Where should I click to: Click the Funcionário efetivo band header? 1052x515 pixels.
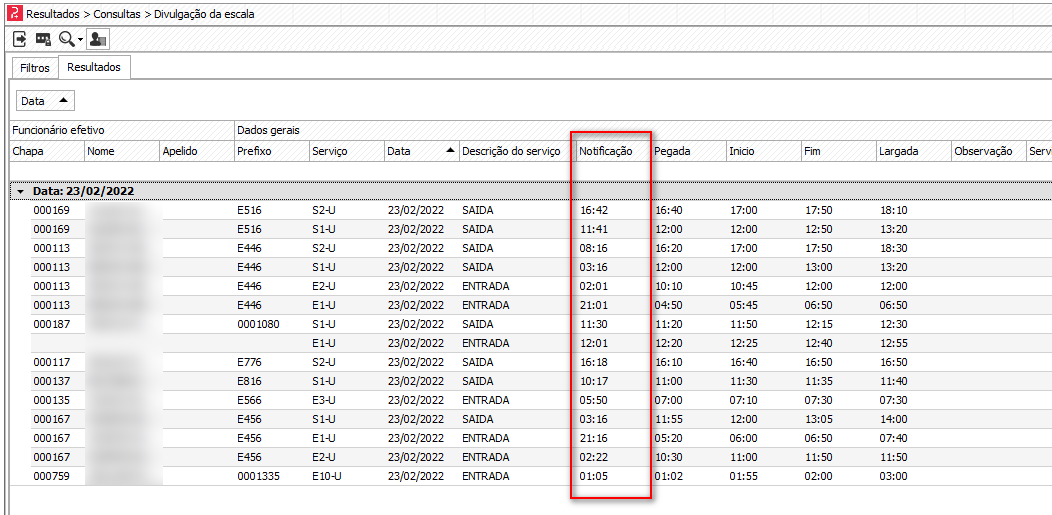click(122, 130)
